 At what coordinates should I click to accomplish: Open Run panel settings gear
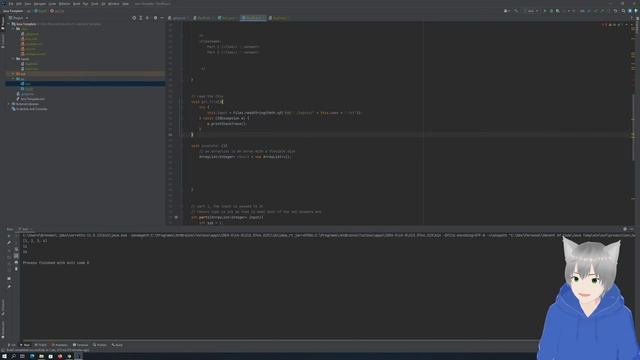[x=625, y=229]
